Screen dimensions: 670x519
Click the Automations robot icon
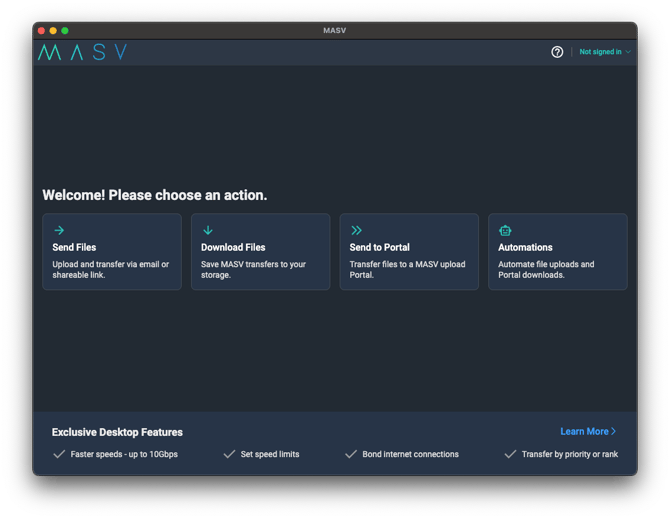click(505, 230)
